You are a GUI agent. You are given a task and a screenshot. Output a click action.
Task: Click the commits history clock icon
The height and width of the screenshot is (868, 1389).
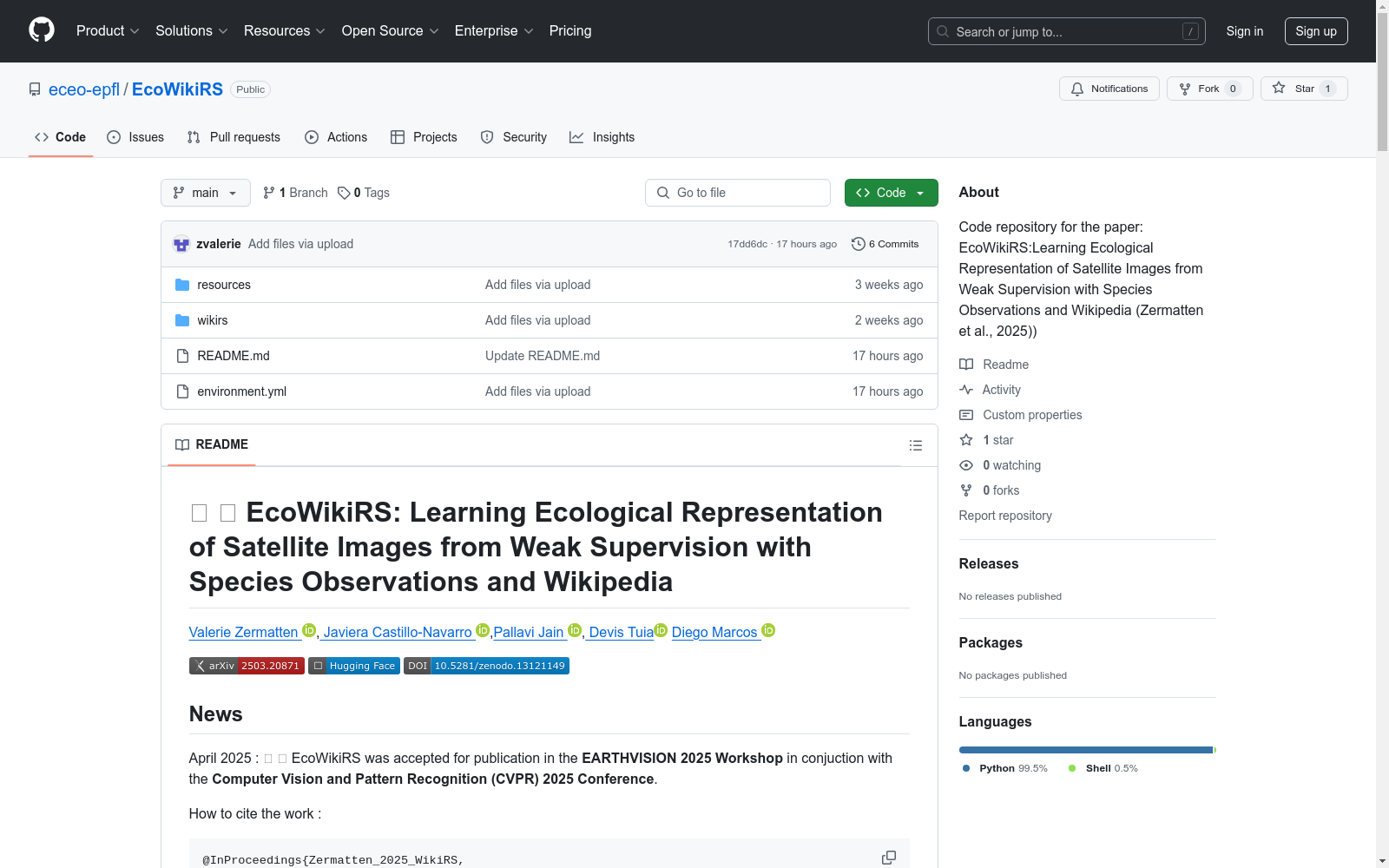tap(859, 244)
